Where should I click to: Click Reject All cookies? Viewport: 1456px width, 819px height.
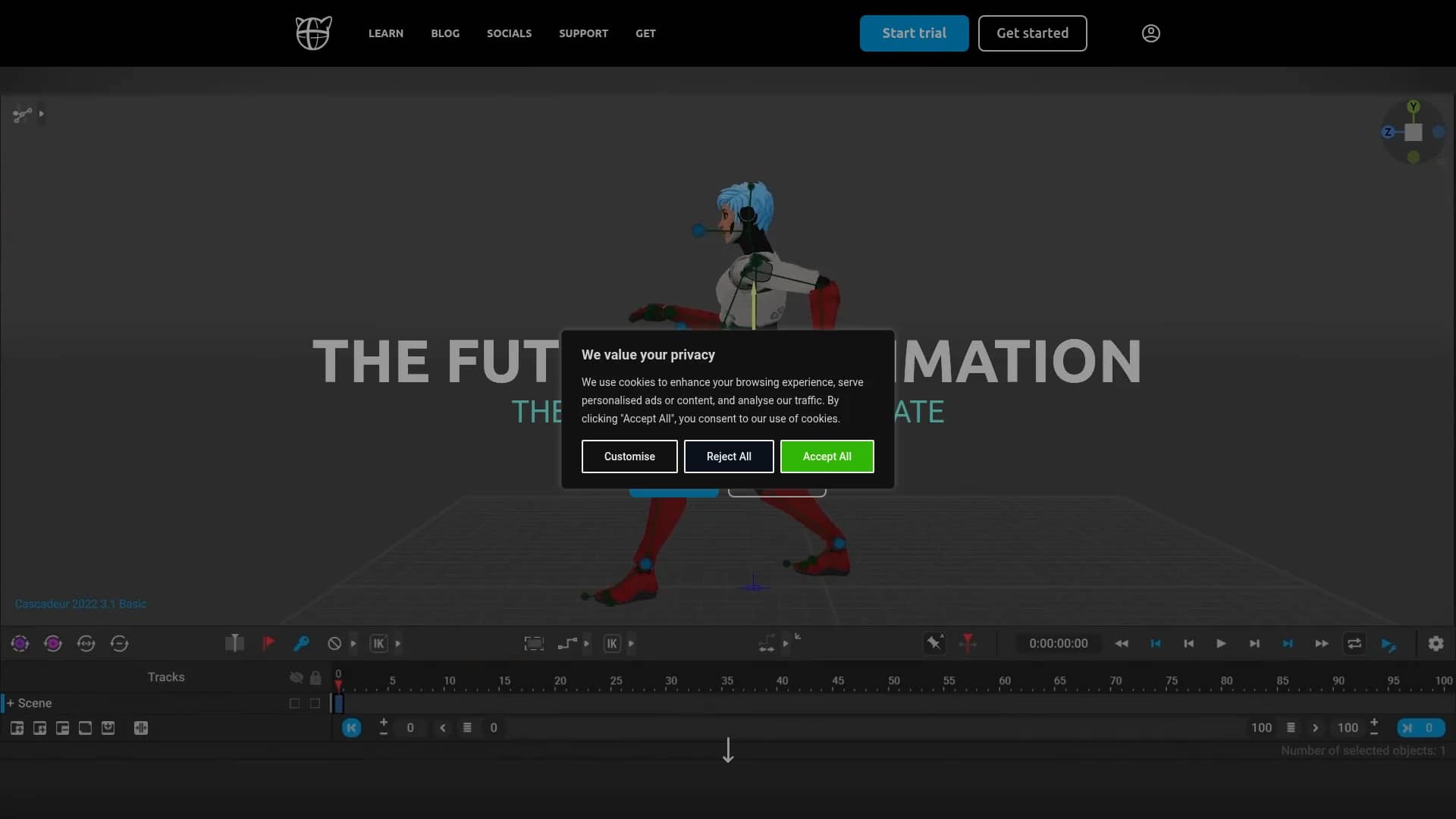(x=729, y=457)
